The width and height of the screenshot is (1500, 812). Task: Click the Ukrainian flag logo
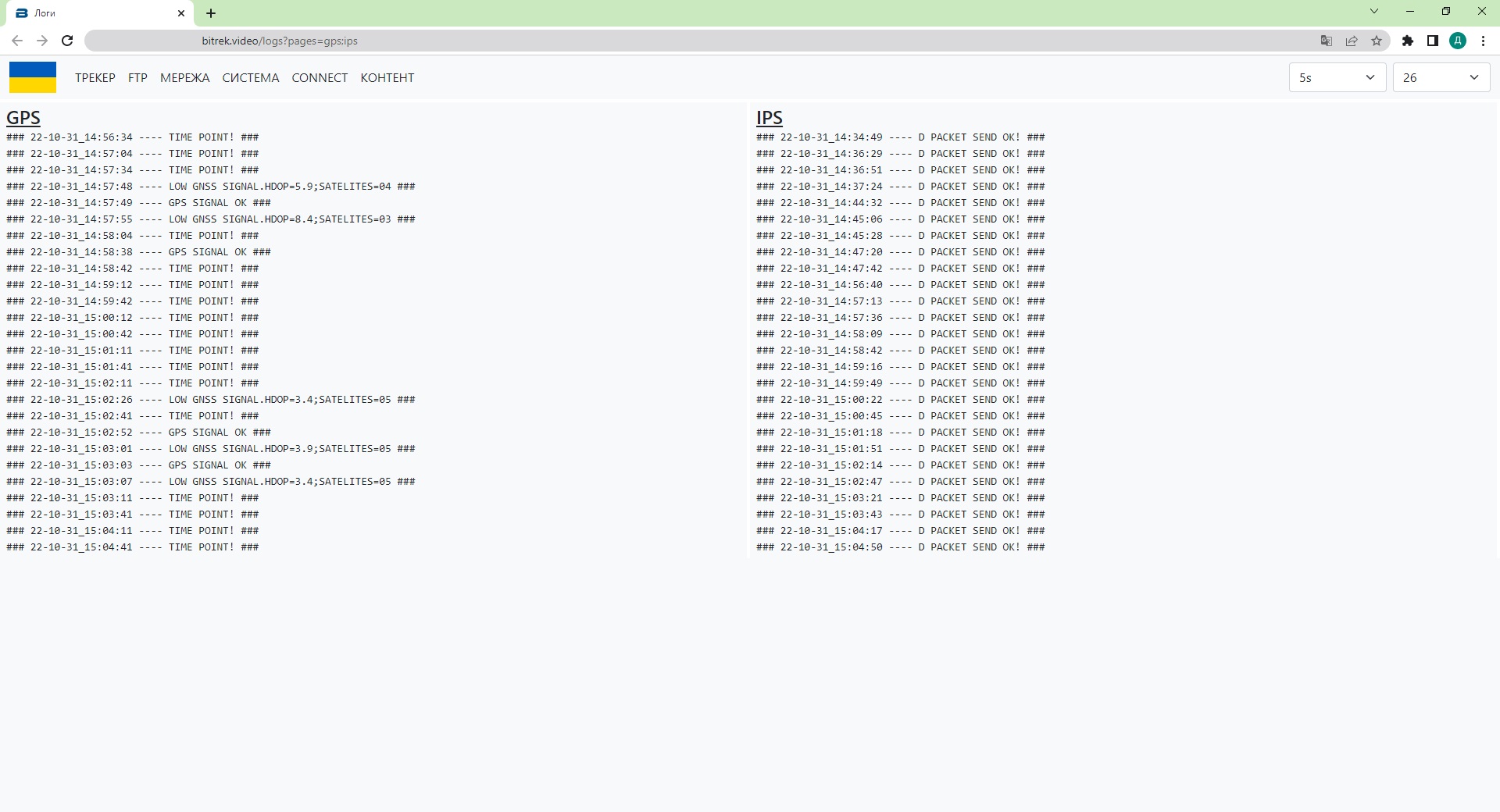33,77
